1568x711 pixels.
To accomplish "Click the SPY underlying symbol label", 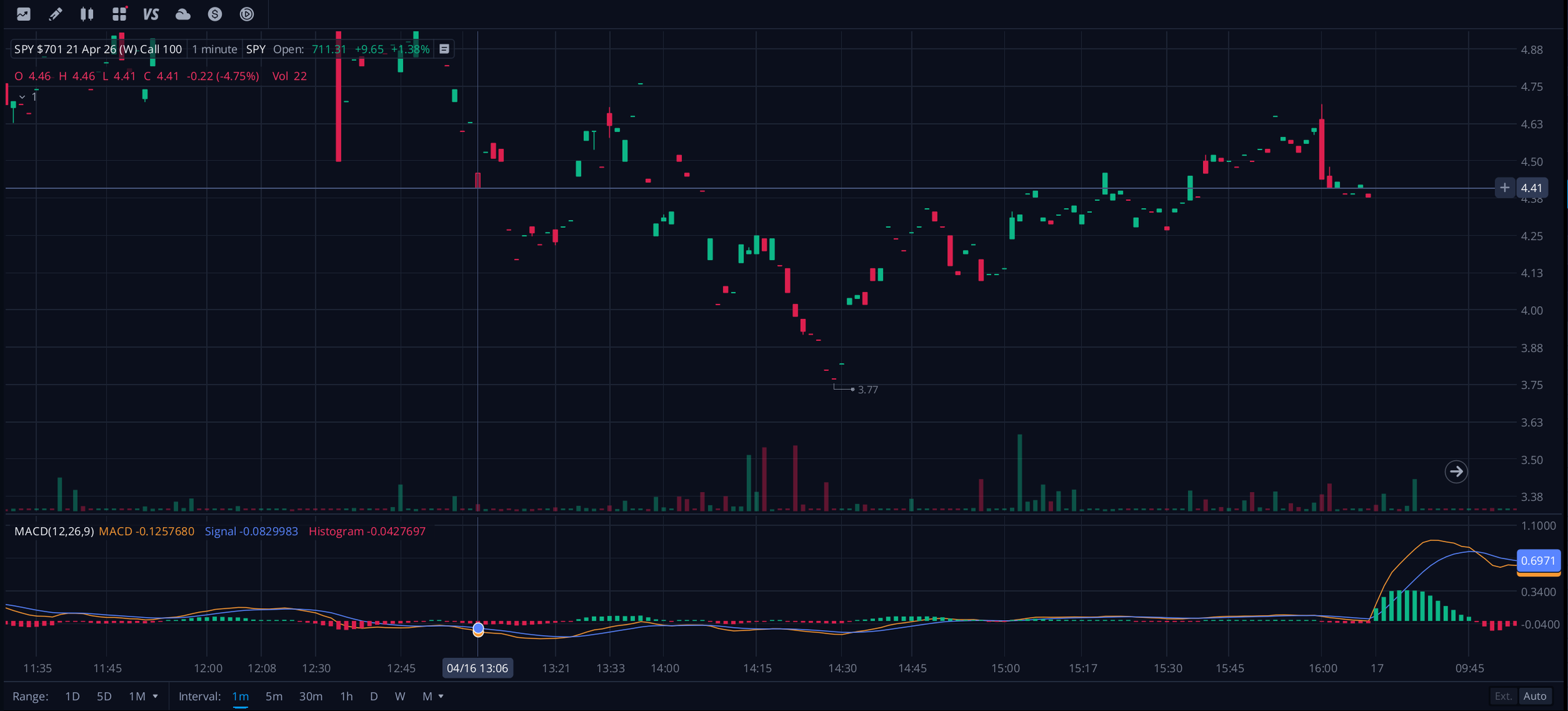I will (256, 49).
